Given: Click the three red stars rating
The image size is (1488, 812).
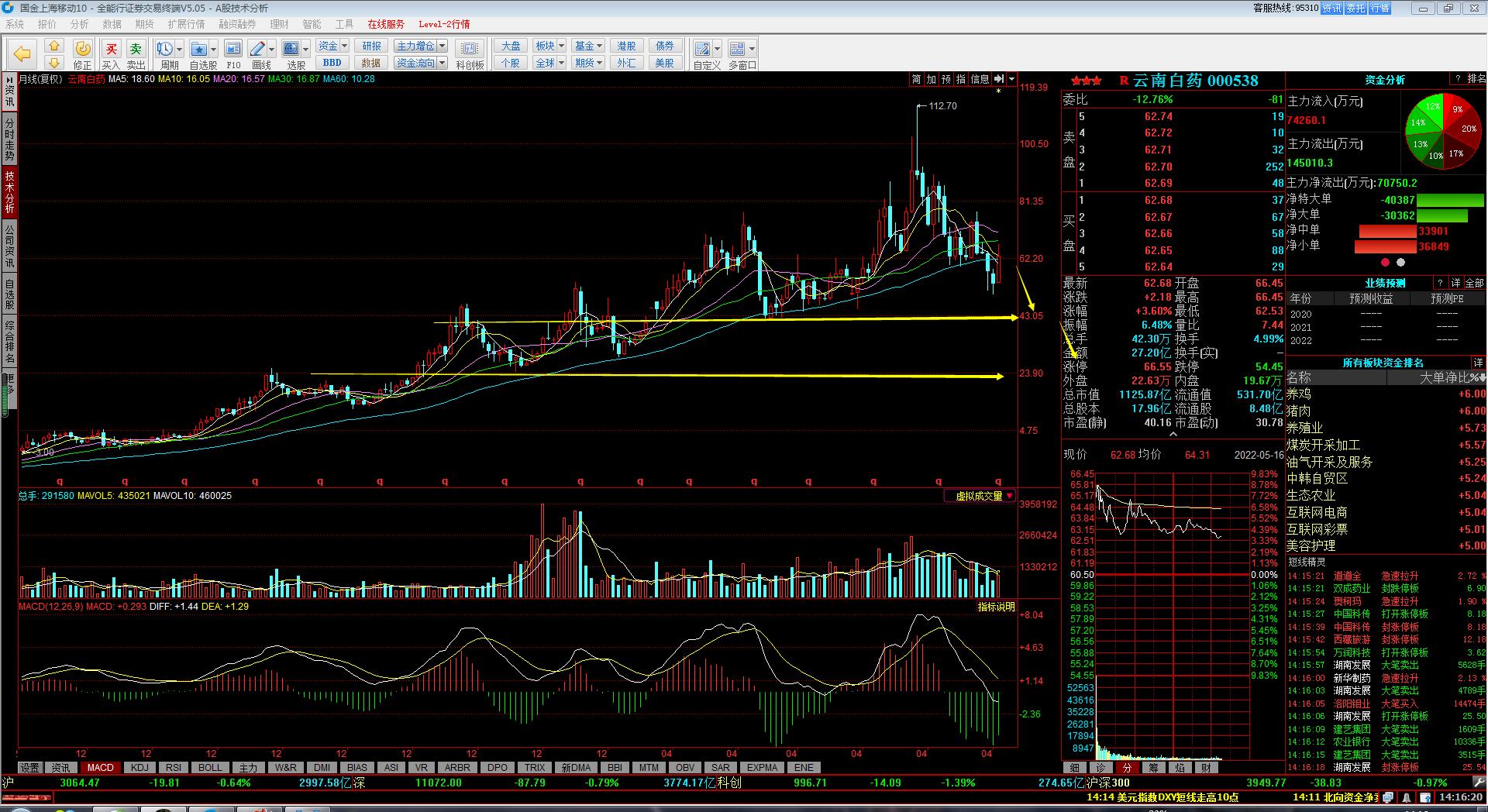Looking at the screenshot, I should [x=1087, y=81].
